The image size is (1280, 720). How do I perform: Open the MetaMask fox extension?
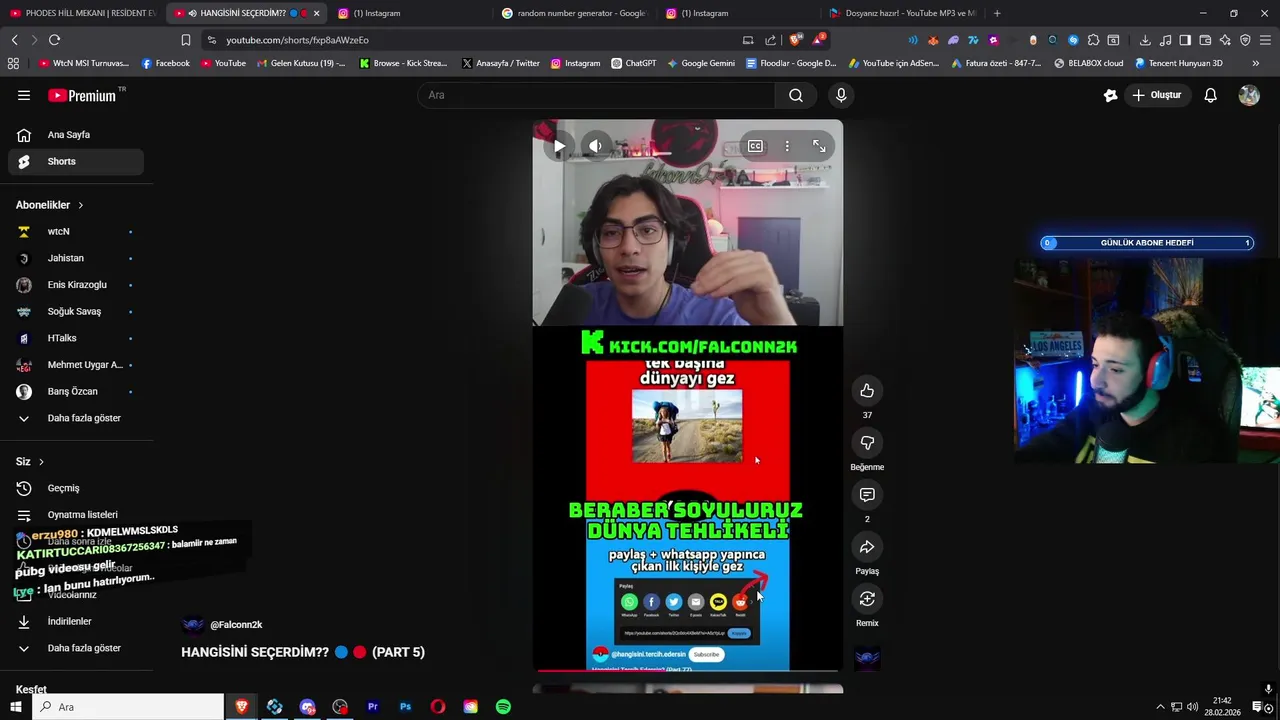[933, 40]
